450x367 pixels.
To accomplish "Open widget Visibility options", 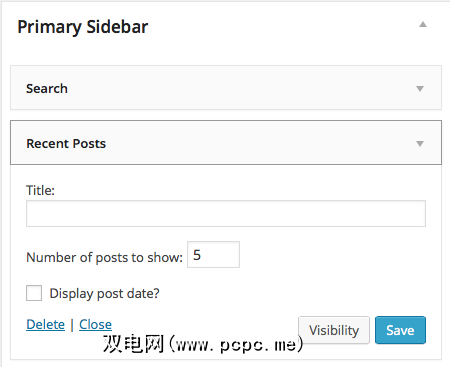I will (x=334, y=330).
